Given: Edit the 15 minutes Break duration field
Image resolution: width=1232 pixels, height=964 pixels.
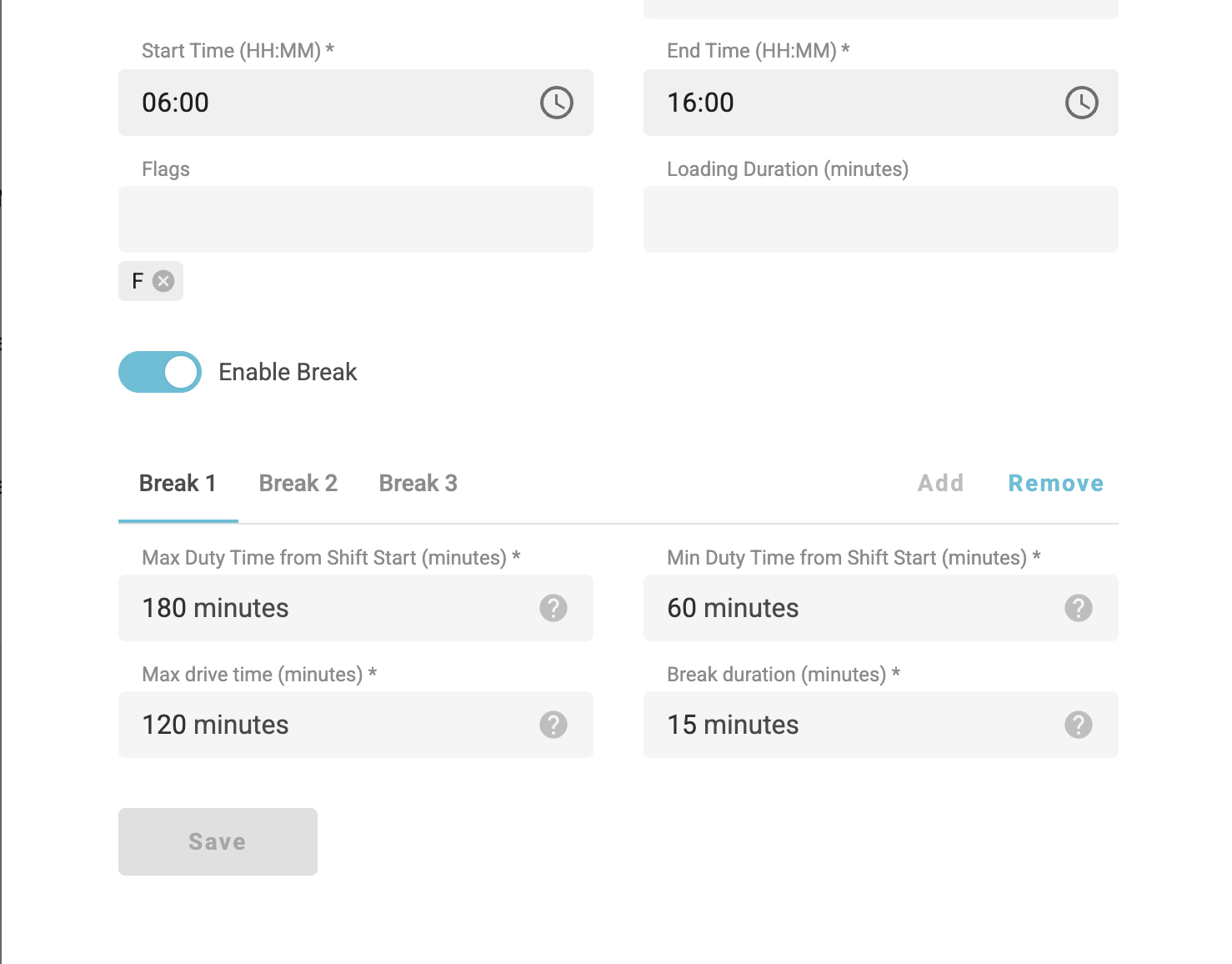Looking at the screenshot, I should (850, 725).
